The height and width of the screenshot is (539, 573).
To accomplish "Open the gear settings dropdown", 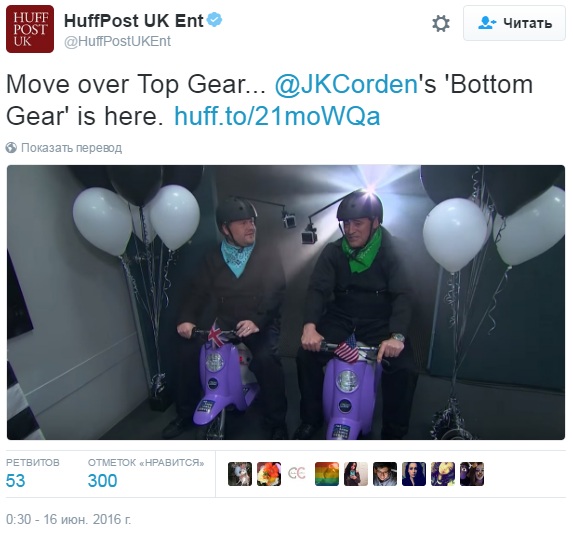I will point(441,23).
